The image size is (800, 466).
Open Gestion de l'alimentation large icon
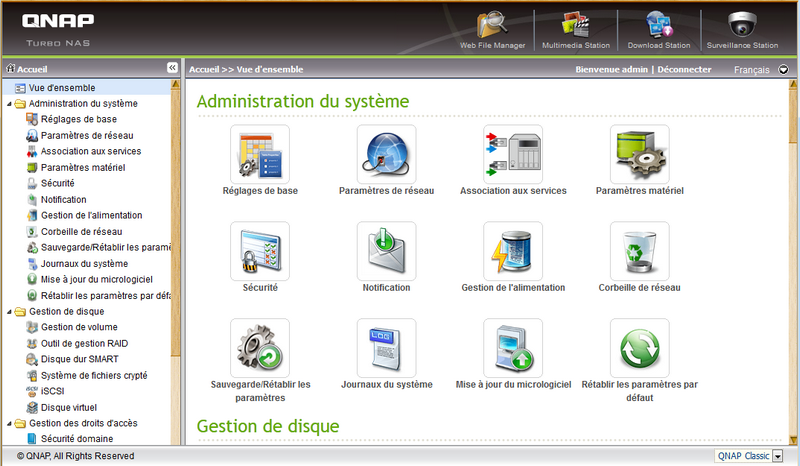coord(513,251)
